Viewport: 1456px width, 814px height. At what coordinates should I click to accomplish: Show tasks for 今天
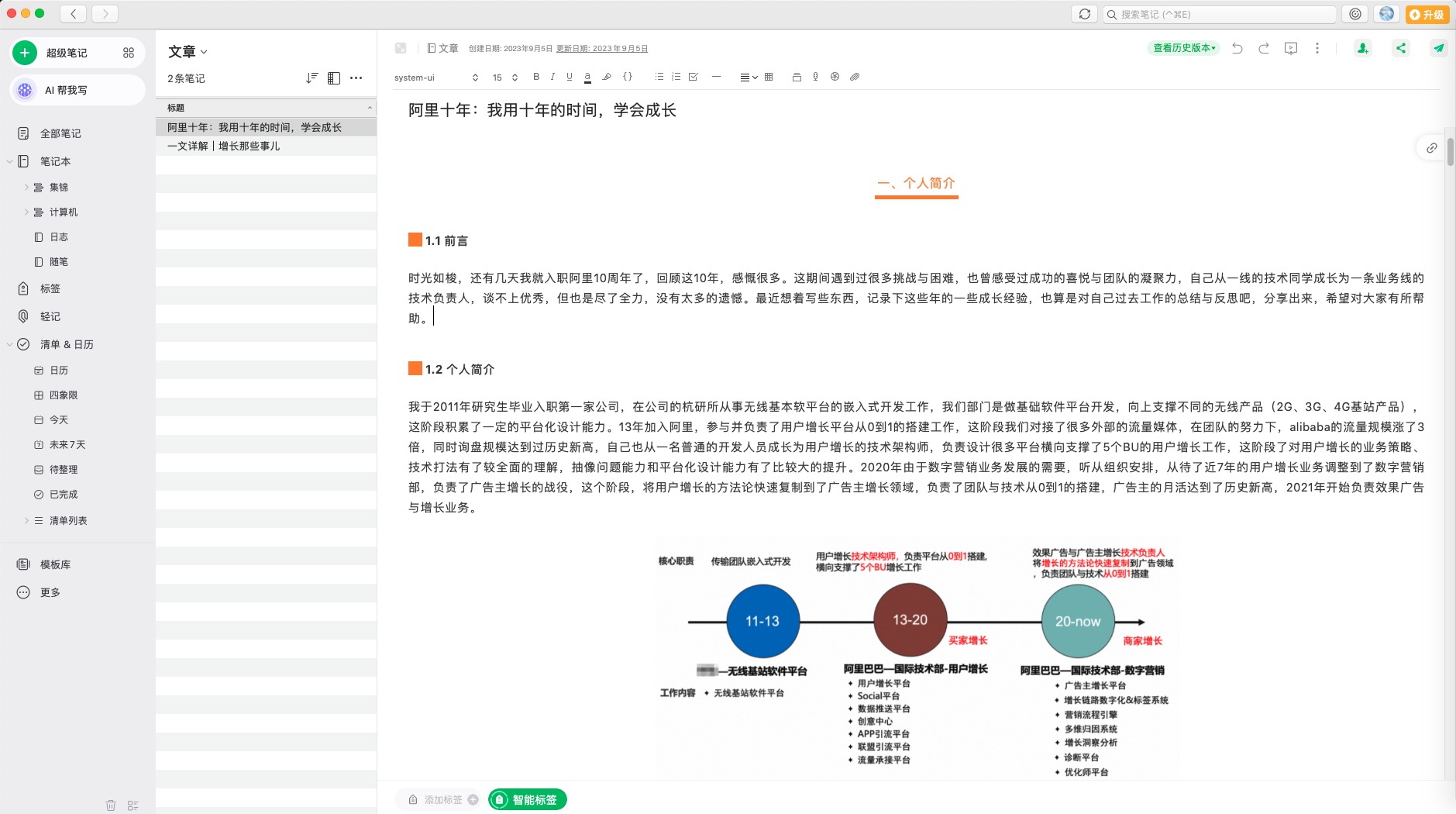(59, 419)
